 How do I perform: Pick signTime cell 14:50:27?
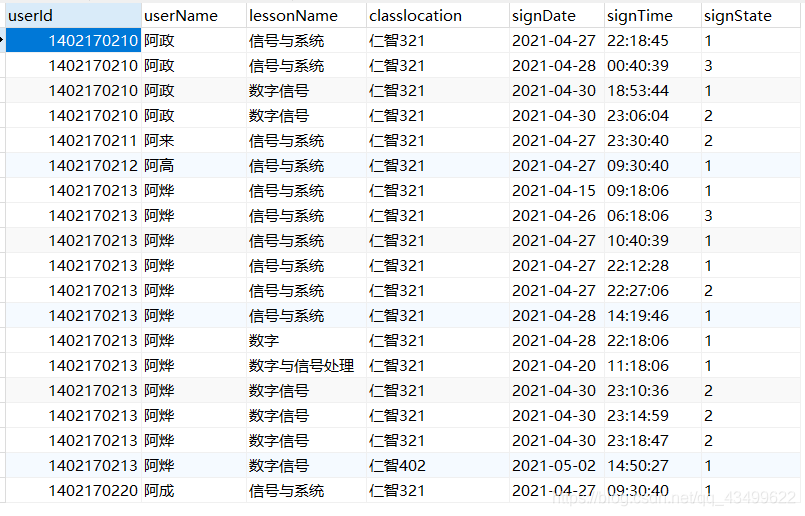653,466
